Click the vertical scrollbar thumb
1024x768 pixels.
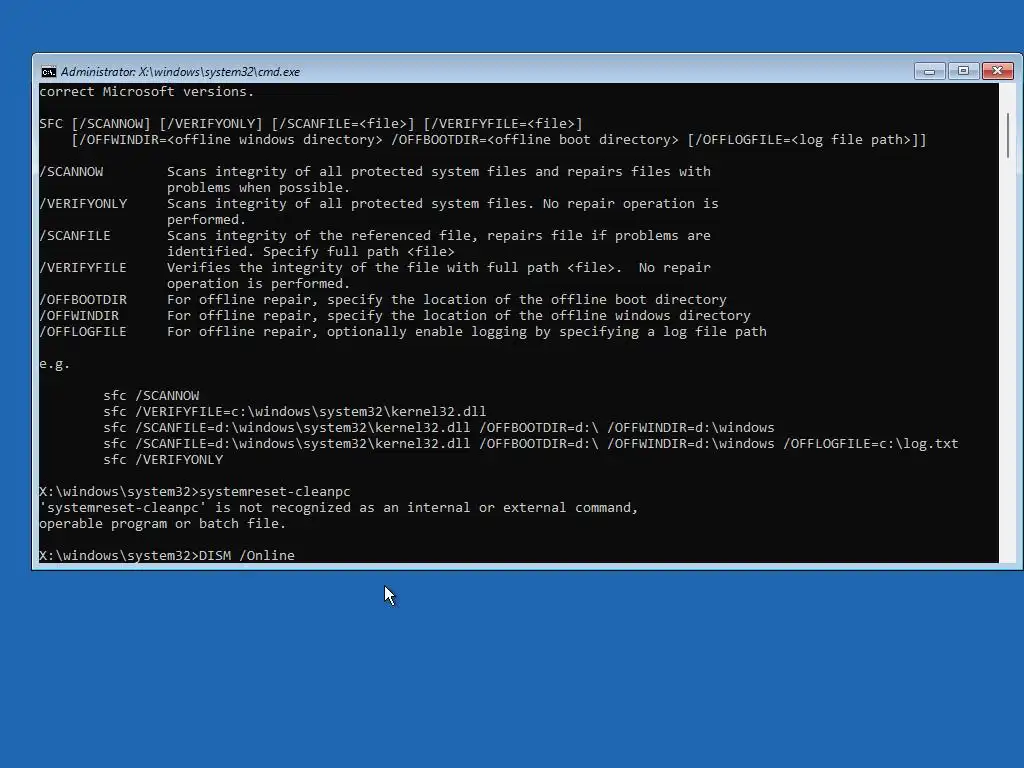[1008, 135]
